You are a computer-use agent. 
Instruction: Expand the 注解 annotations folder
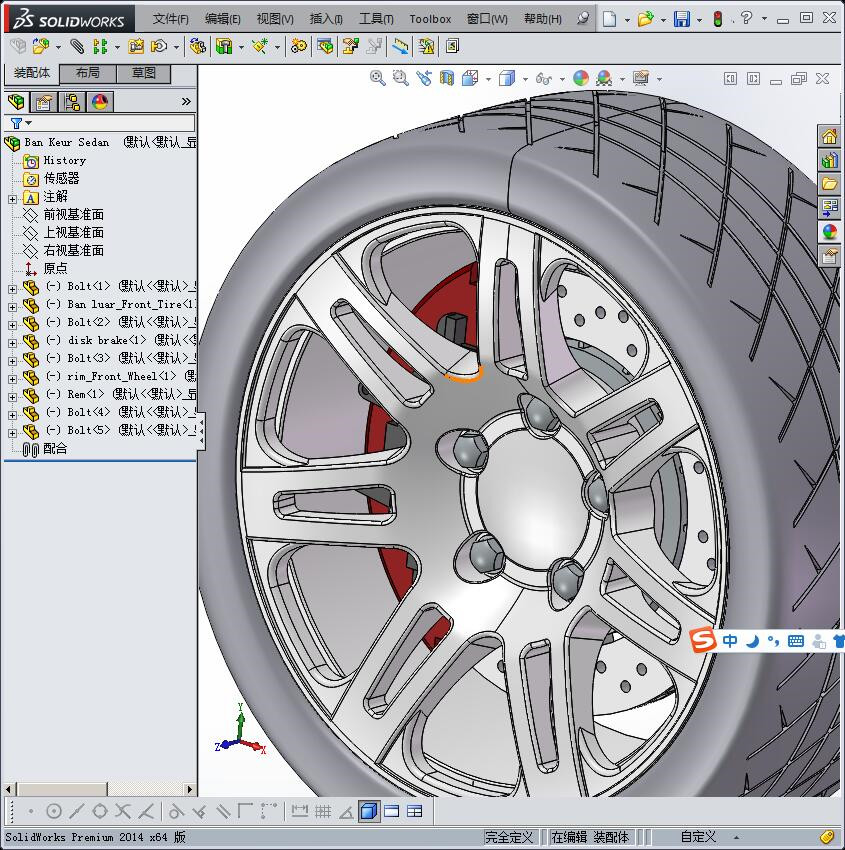tap(12, 199)
